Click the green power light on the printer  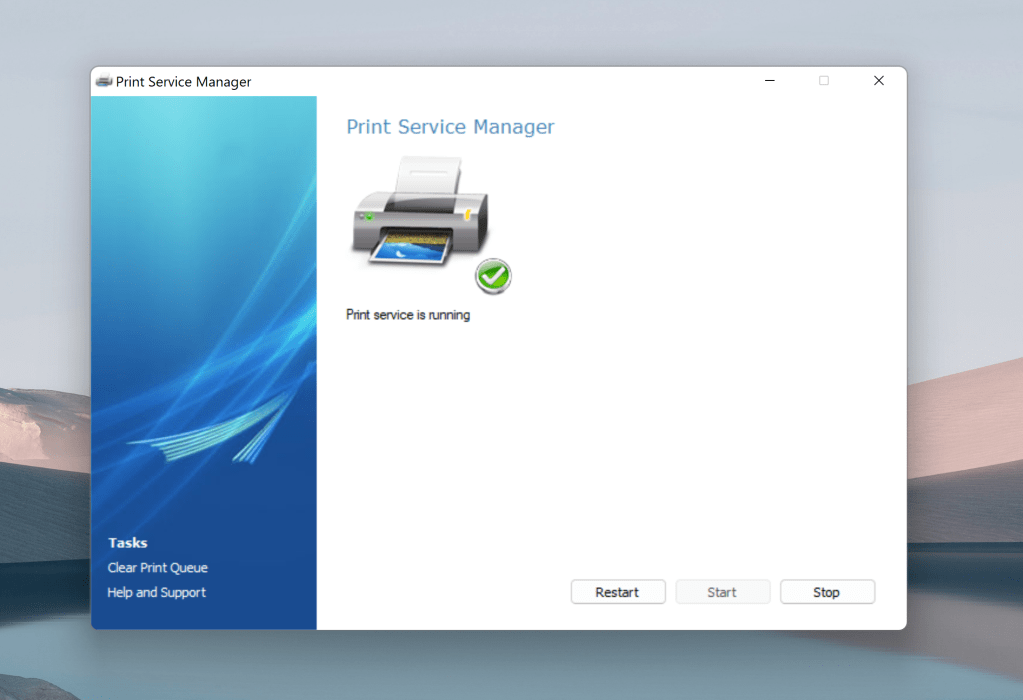[x=369, y=216]
